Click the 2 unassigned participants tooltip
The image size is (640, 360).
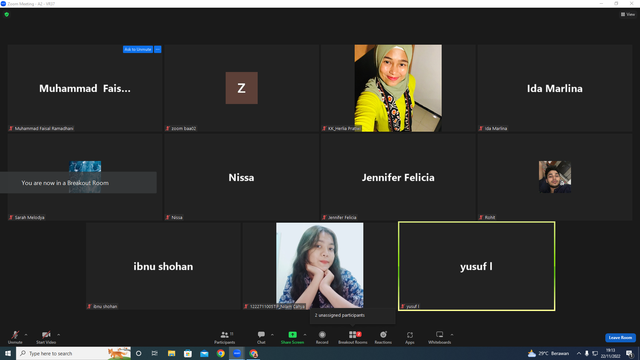click(x=353, y=316)
